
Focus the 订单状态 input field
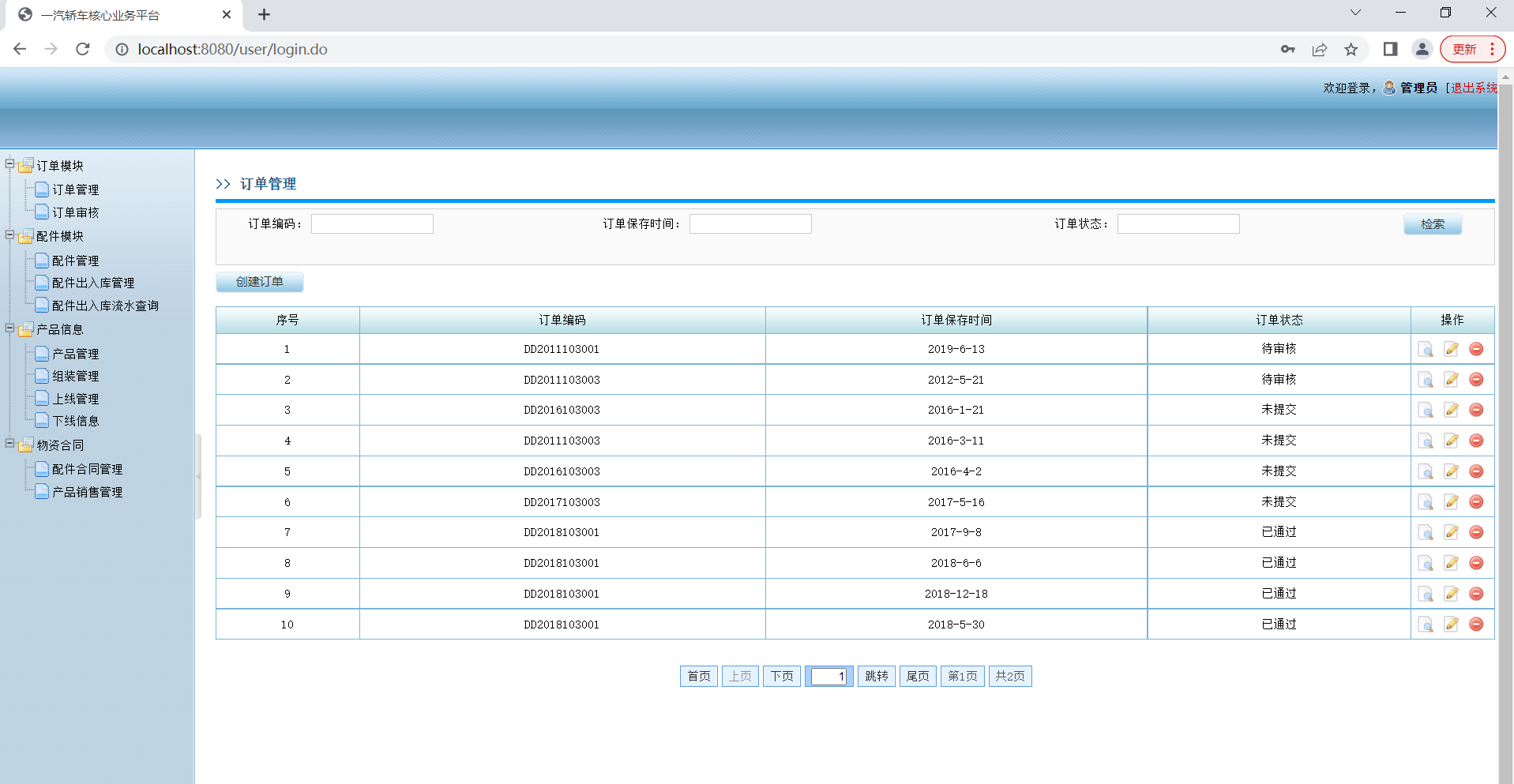point(1178,224)
